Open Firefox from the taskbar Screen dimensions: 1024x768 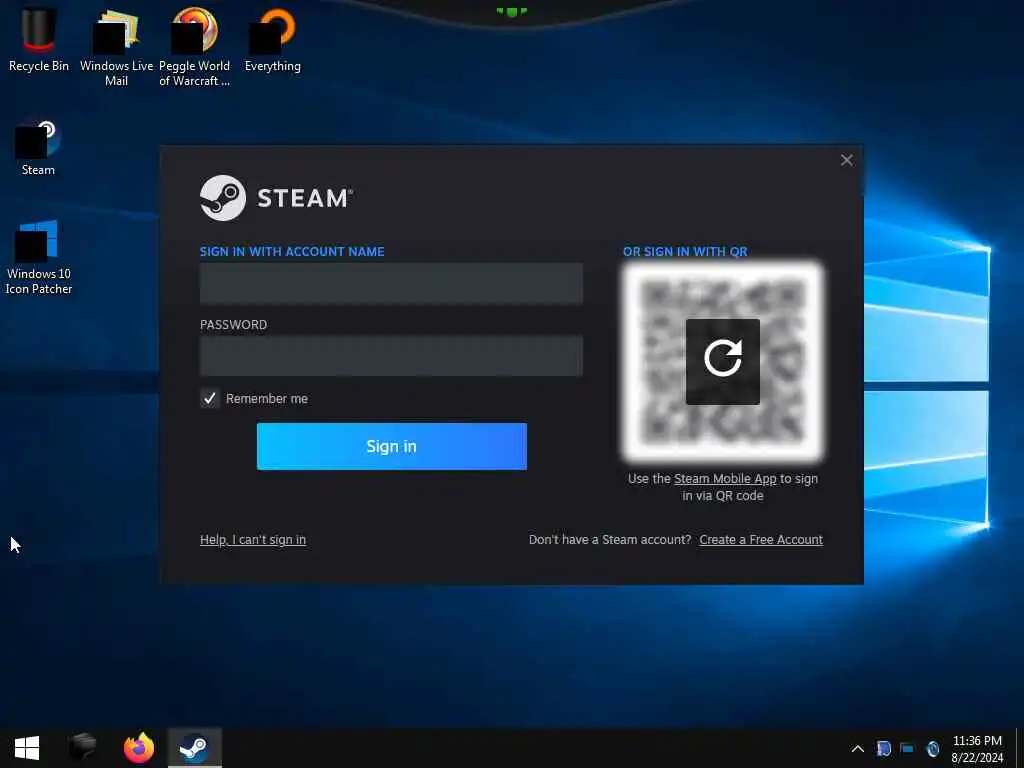click(138, 748)
